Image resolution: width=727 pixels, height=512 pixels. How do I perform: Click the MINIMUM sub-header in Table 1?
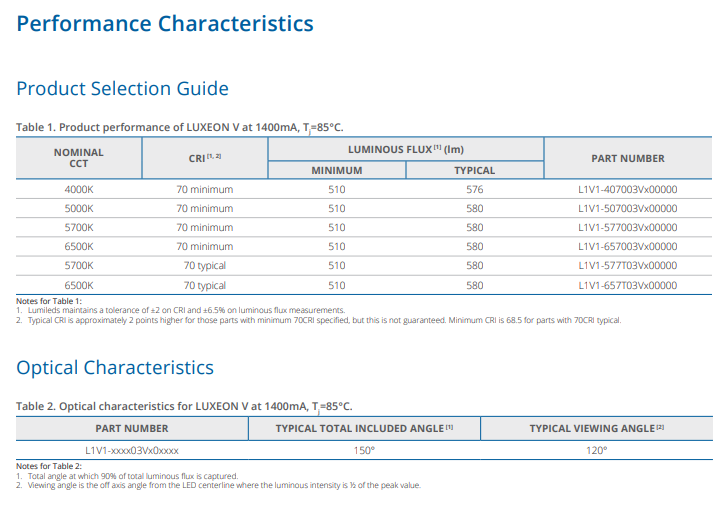pos(336,170)
